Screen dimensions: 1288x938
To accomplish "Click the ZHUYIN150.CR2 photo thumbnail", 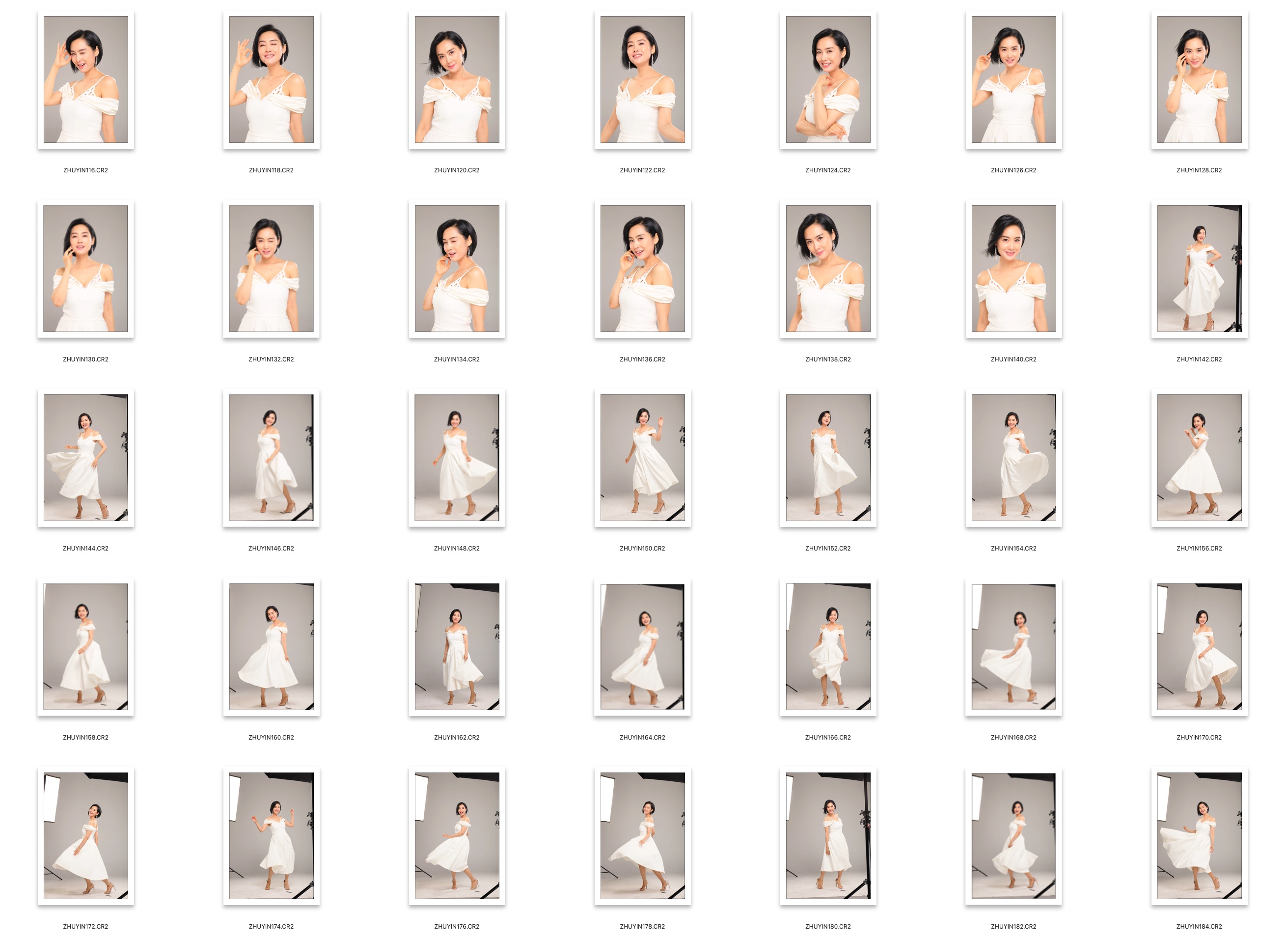I will [642, 458].
